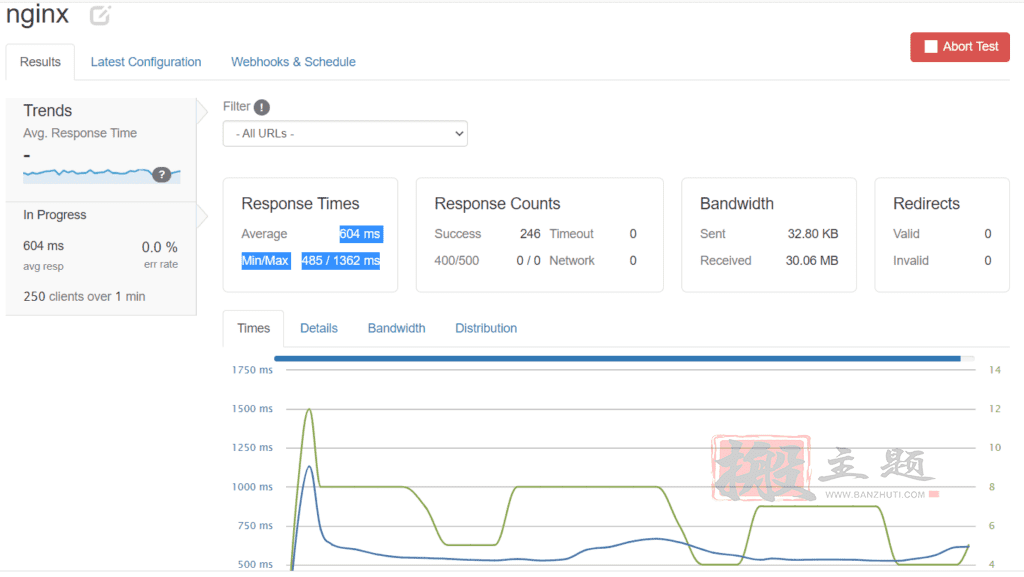This screenshot has height=577, width=1024.
Task: Click the question mark icon on Trends chart
Action: point(161,174)
